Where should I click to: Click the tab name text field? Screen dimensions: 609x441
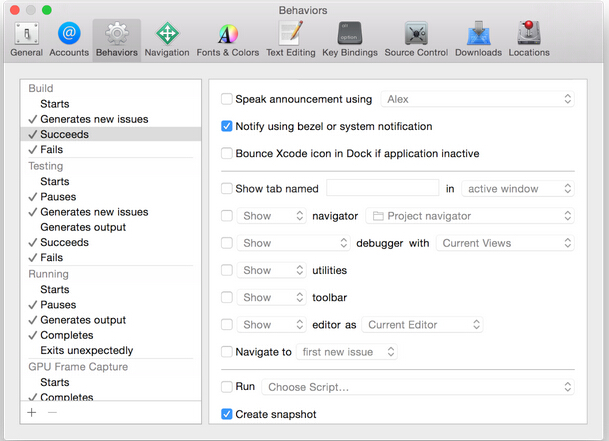383,188
